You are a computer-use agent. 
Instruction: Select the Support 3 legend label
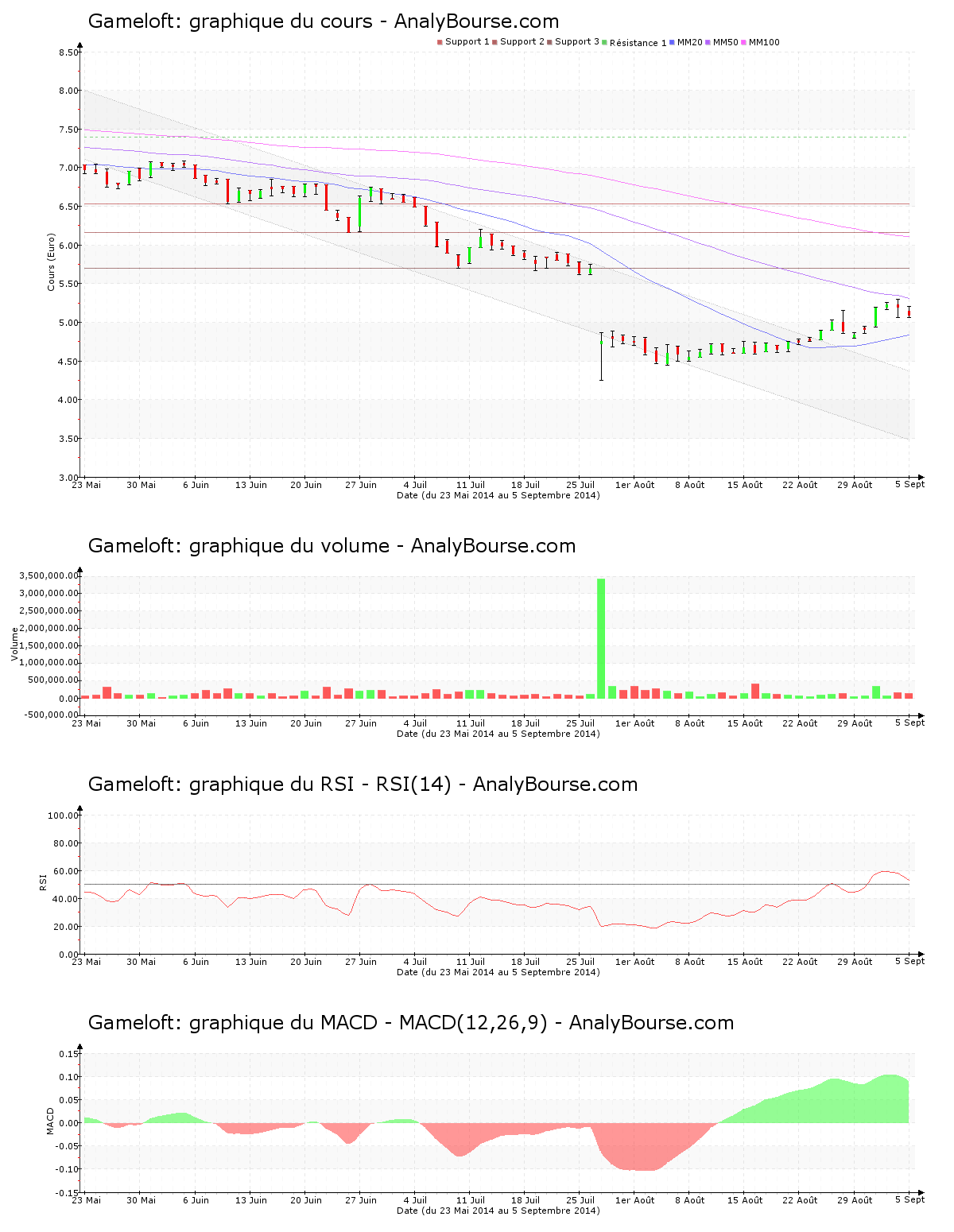(577, 42)
